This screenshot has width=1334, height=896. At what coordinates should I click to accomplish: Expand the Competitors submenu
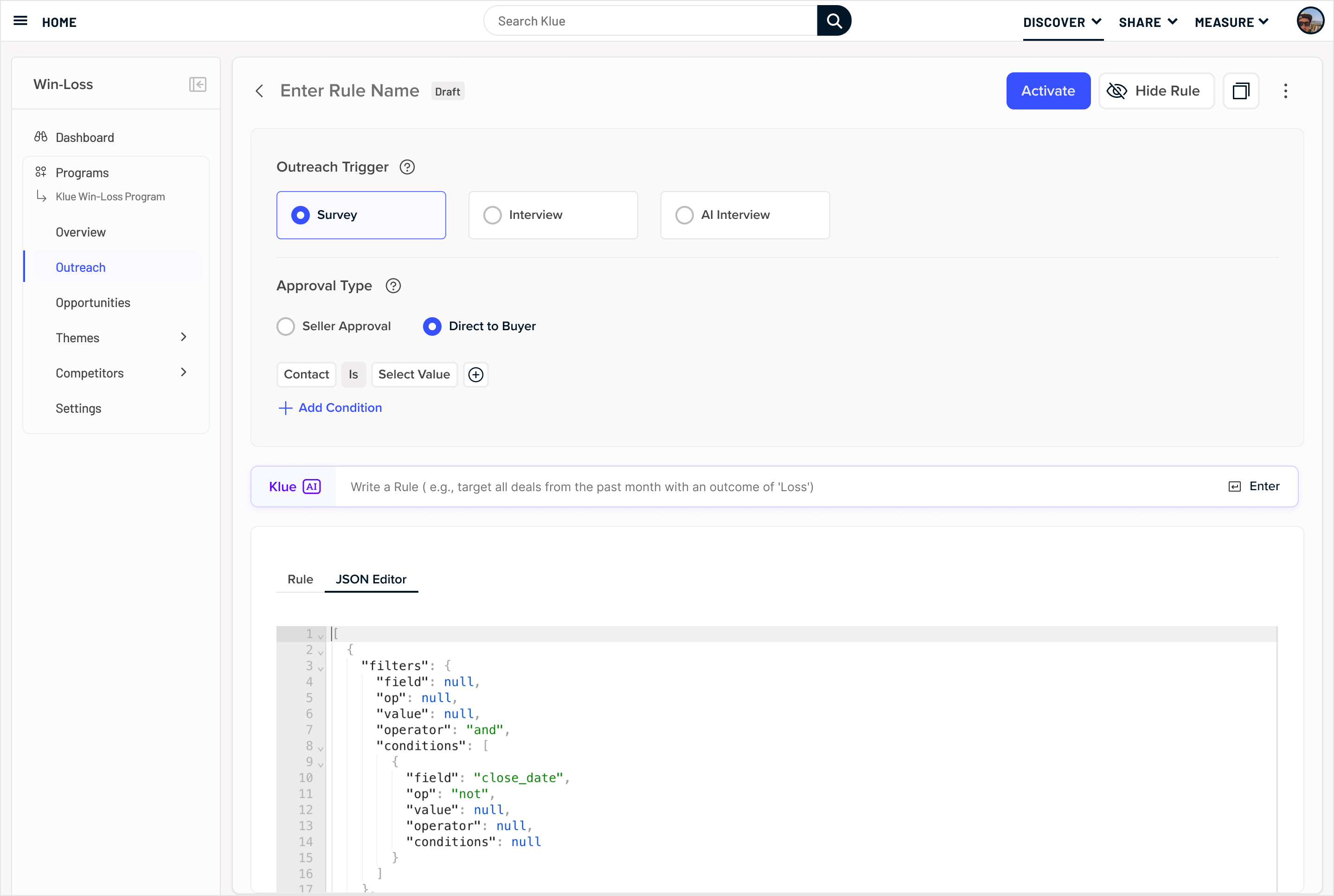[184, 372]
